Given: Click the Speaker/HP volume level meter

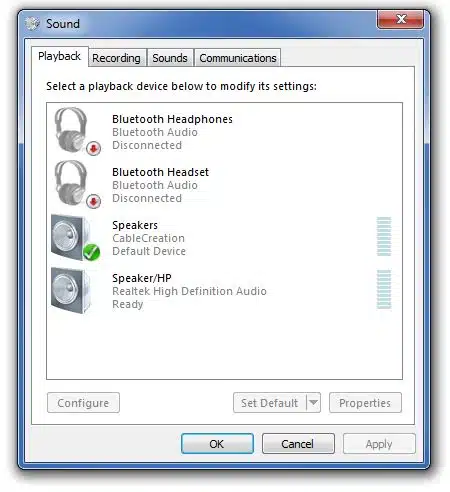Looking at the screenshot, I should pyautogui.click(x=384, y=290).
